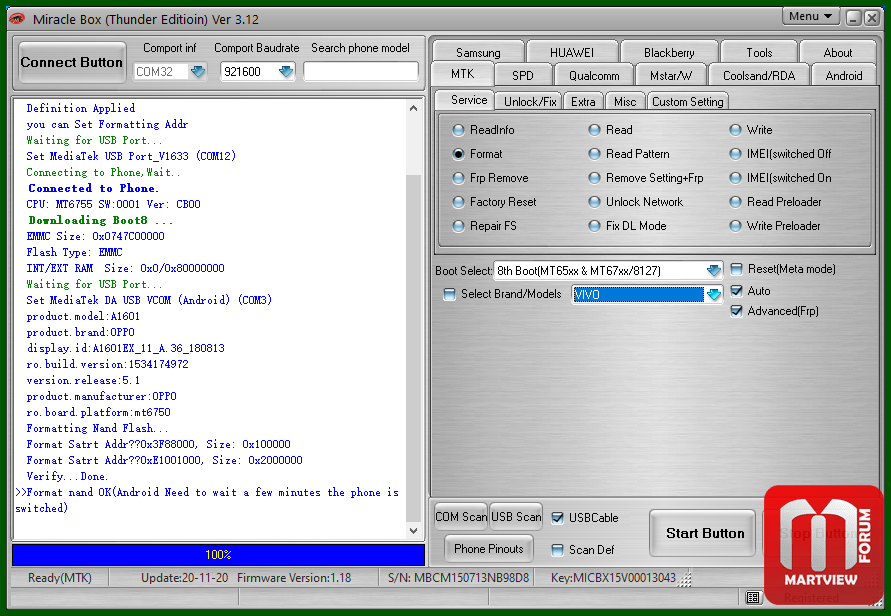Screen dimensions: 891x616
Task: Open Phone Pinouts
Action: coord(489,548)
